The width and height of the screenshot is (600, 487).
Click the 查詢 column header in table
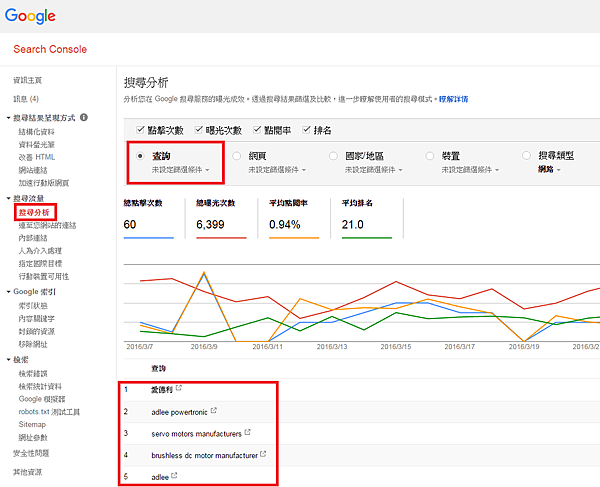158,368
